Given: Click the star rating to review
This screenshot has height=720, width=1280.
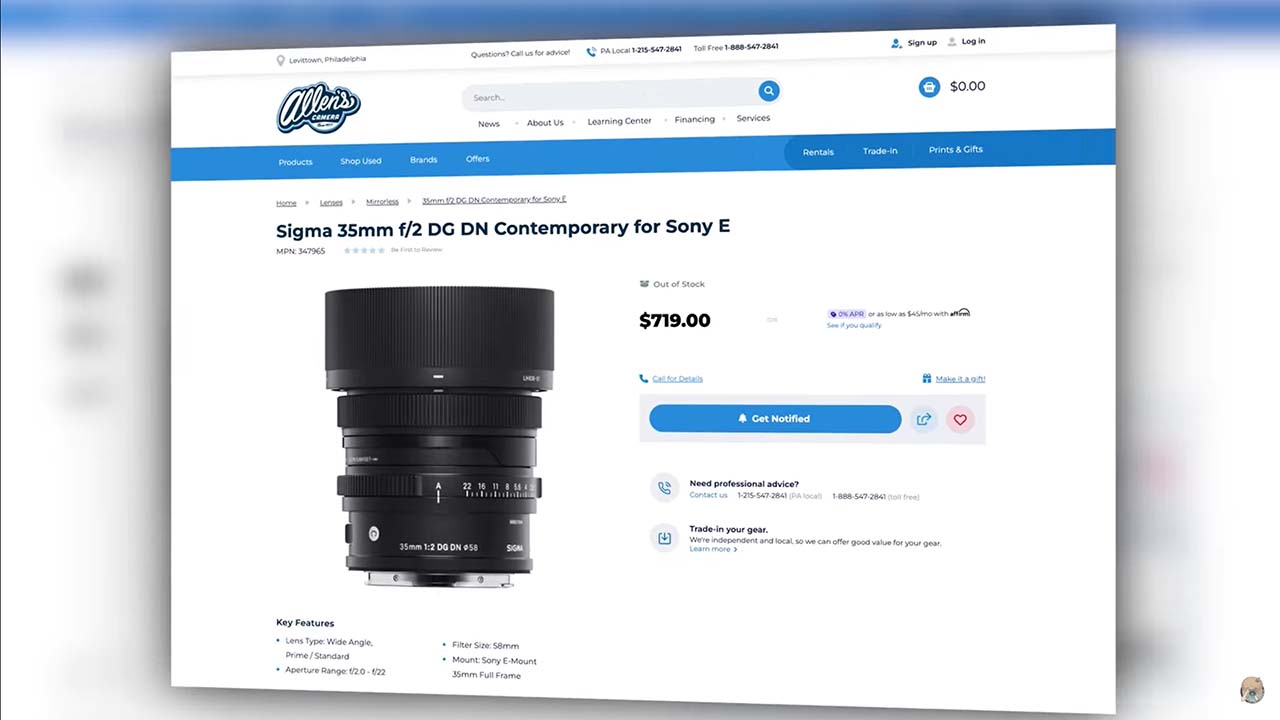Looking at the screenshot, I should (x=364, y=250).
